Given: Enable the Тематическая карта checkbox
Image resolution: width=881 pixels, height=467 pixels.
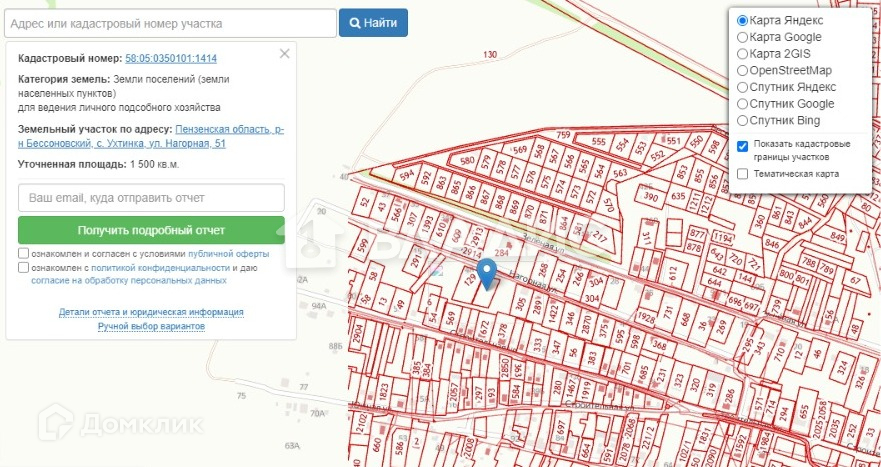Looking at the screenshot, I should point(742,174).
